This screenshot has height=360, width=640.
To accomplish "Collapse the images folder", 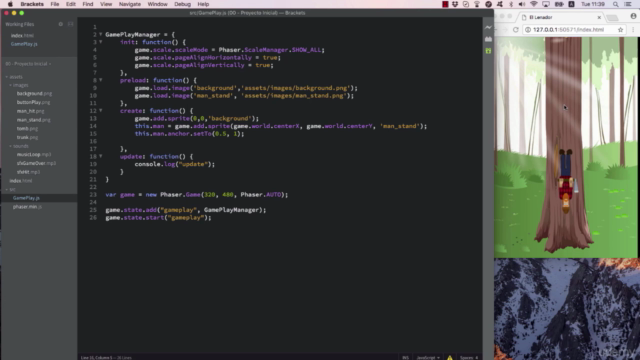I will [x=11, y=85].
